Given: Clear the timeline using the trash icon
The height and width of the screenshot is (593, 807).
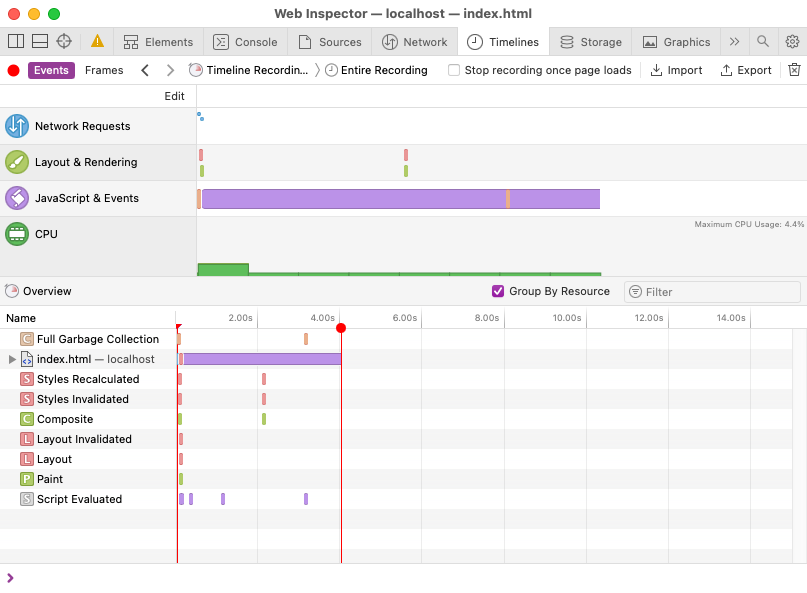Looking at the screenshot, I should pos(792,70).
